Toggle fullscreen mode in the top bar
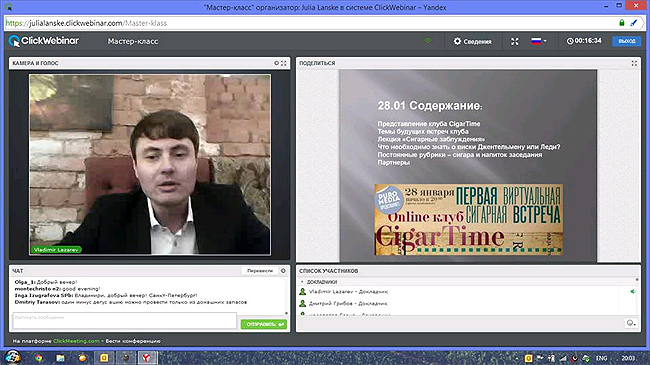Image resolution: width=650 pixels, height=365 pixels. pos(514,41)
